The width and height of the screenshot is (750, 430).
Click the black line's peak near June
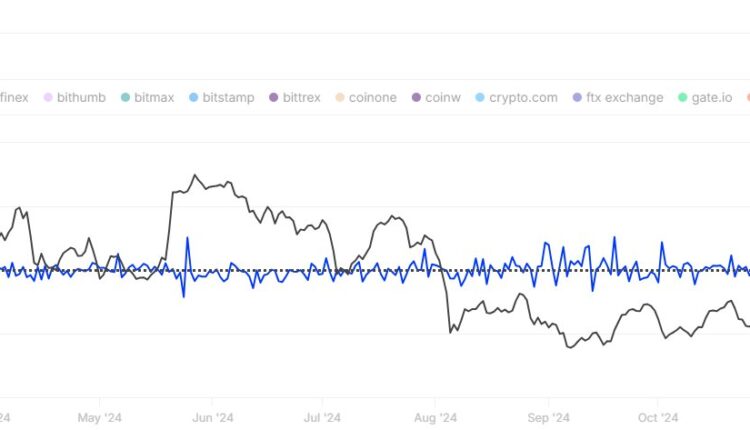pos(195,176)
